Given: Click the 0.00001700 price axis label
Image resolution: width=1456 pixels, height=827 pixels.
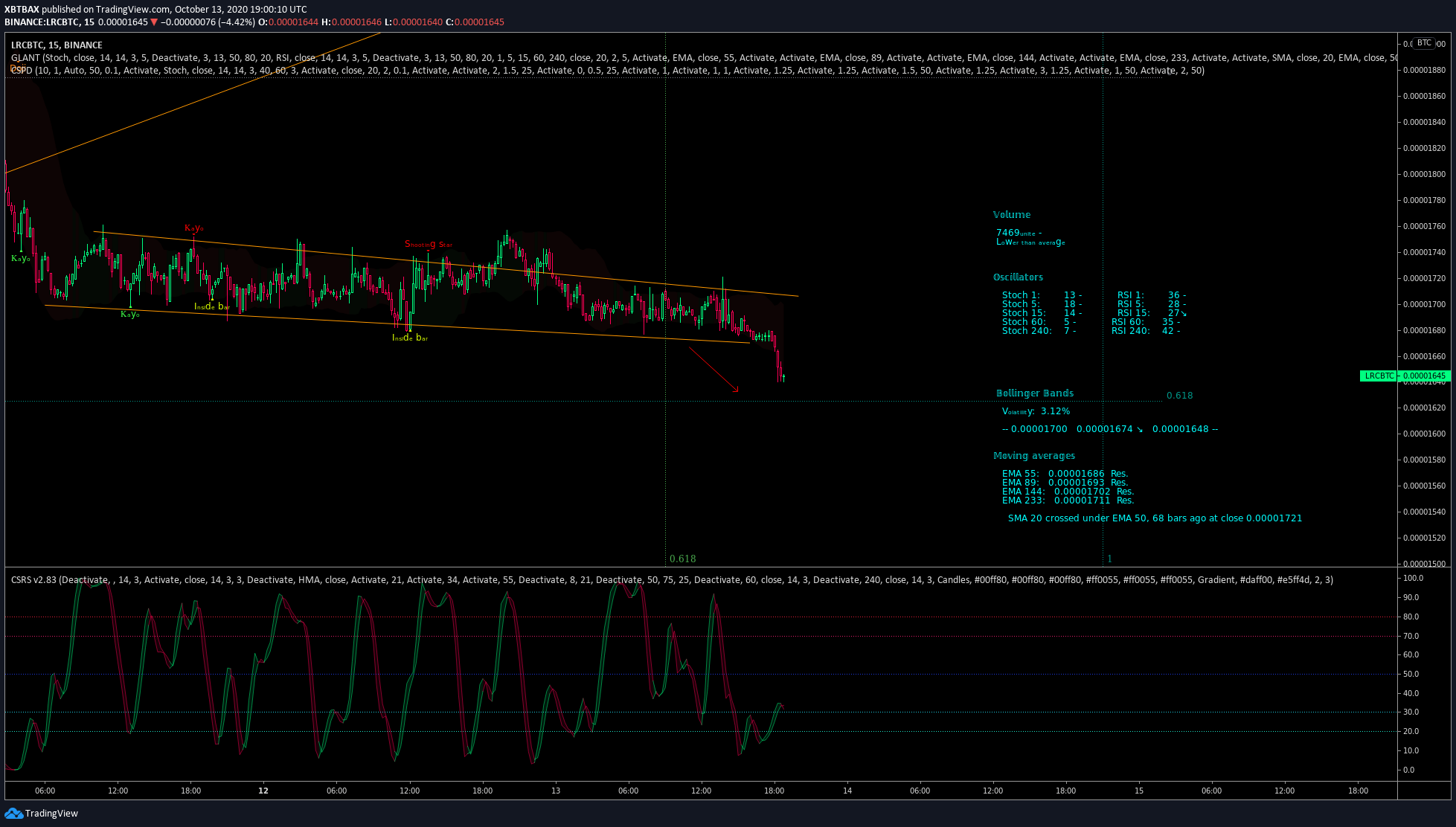Looking at the screenshot, I should pyautogui.click(x=1424, y=304).
